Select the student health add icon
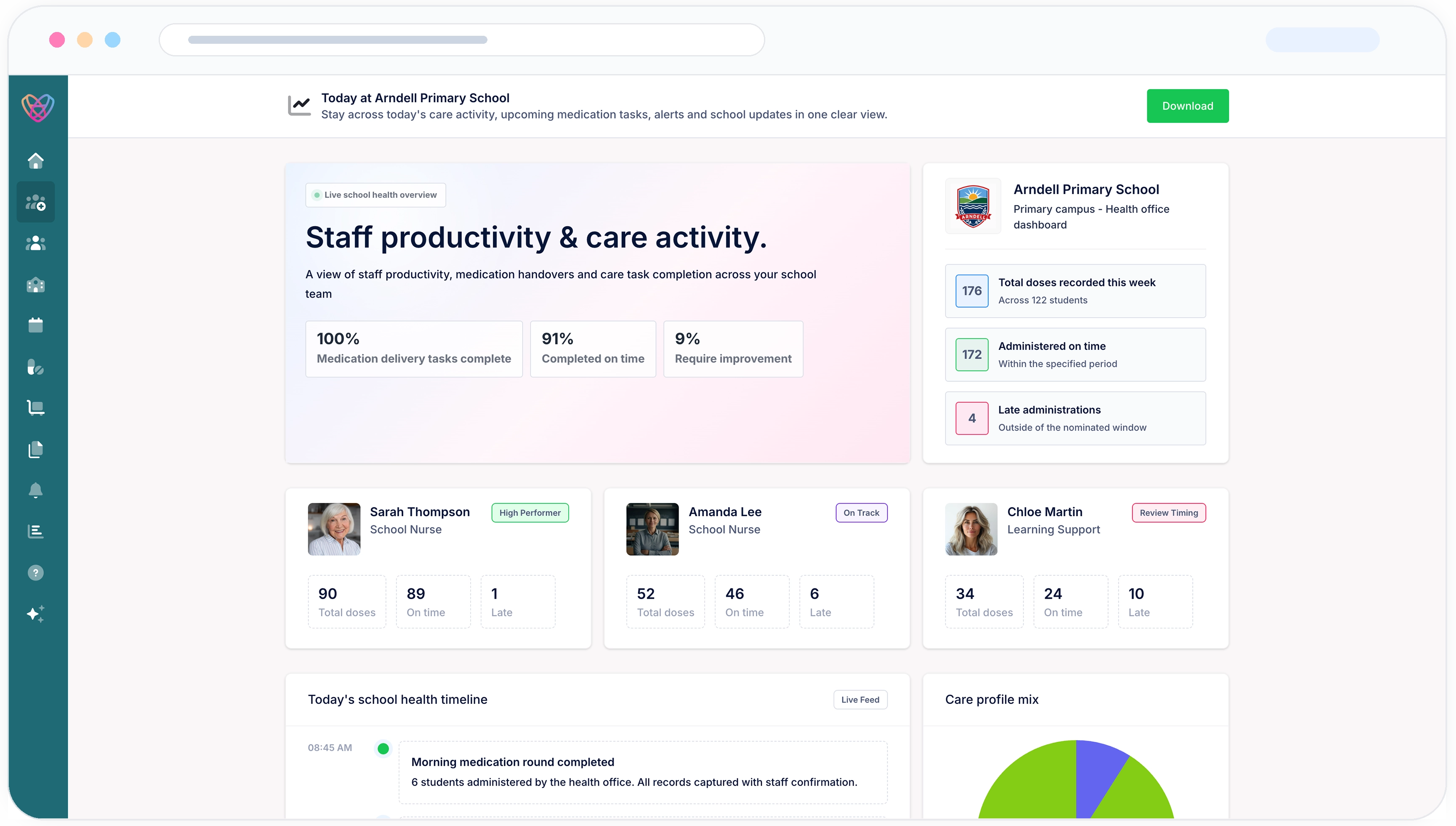Image resolution: width=1456 pixels, height=826 pixels. point(36,202)
